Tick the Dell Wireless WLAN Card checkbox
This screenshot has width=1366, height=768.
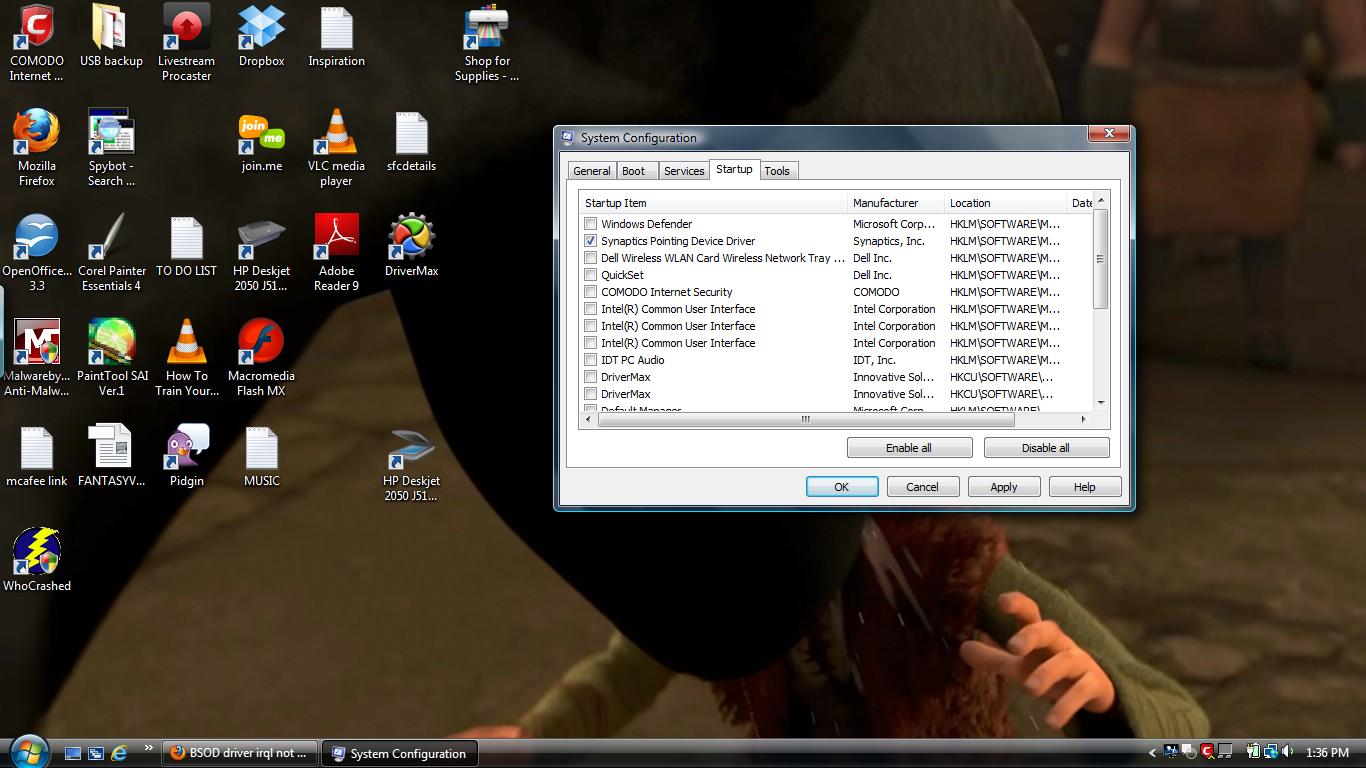[591, 258]
